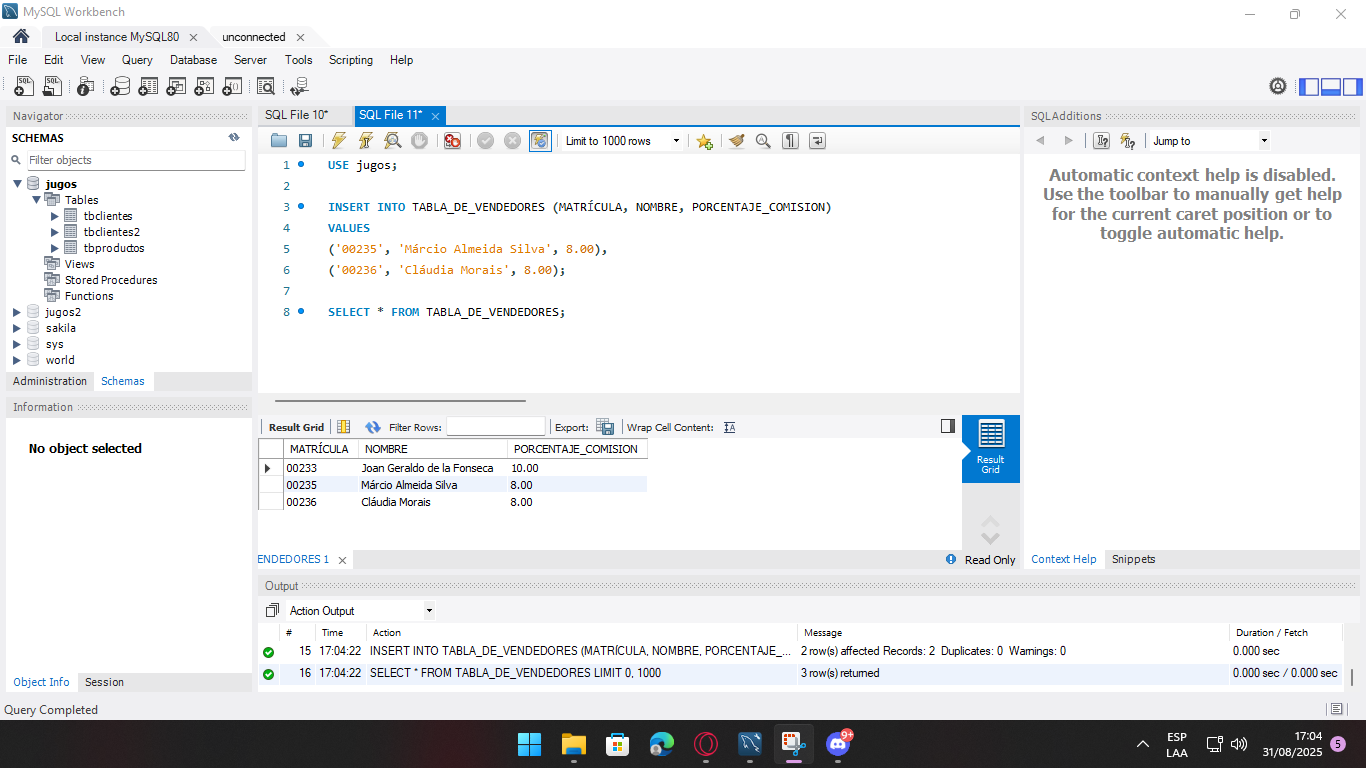The width and height of the screenshot is (1366, 768).
Task: Toggle wrap cell content icon
Action: point(729,427)
